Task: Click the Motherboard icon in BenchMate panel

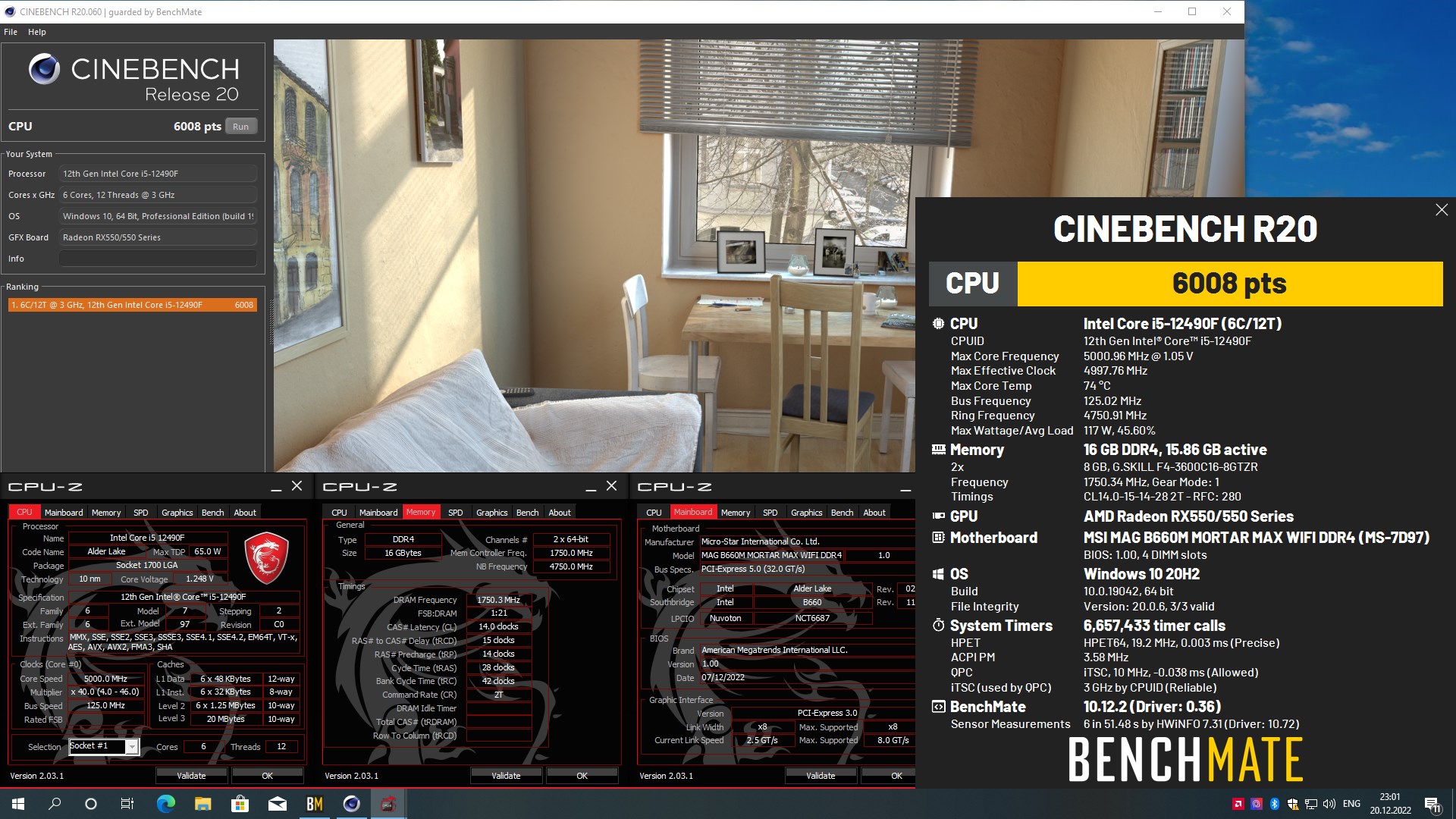Action: [939, 538]
